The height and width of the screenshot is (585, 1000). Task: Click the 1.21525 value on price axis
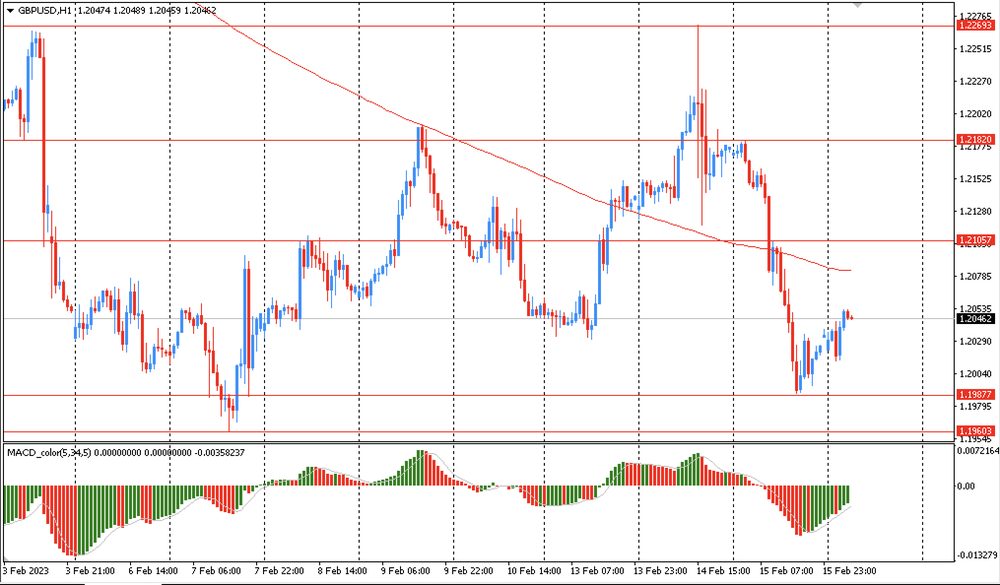pos(975,179)
